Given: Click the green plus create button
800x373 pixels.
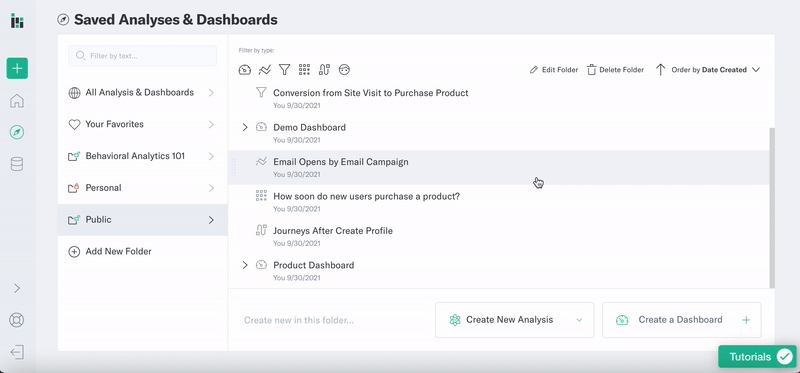Looking at the screenshot, I should (x=17, y=68).
